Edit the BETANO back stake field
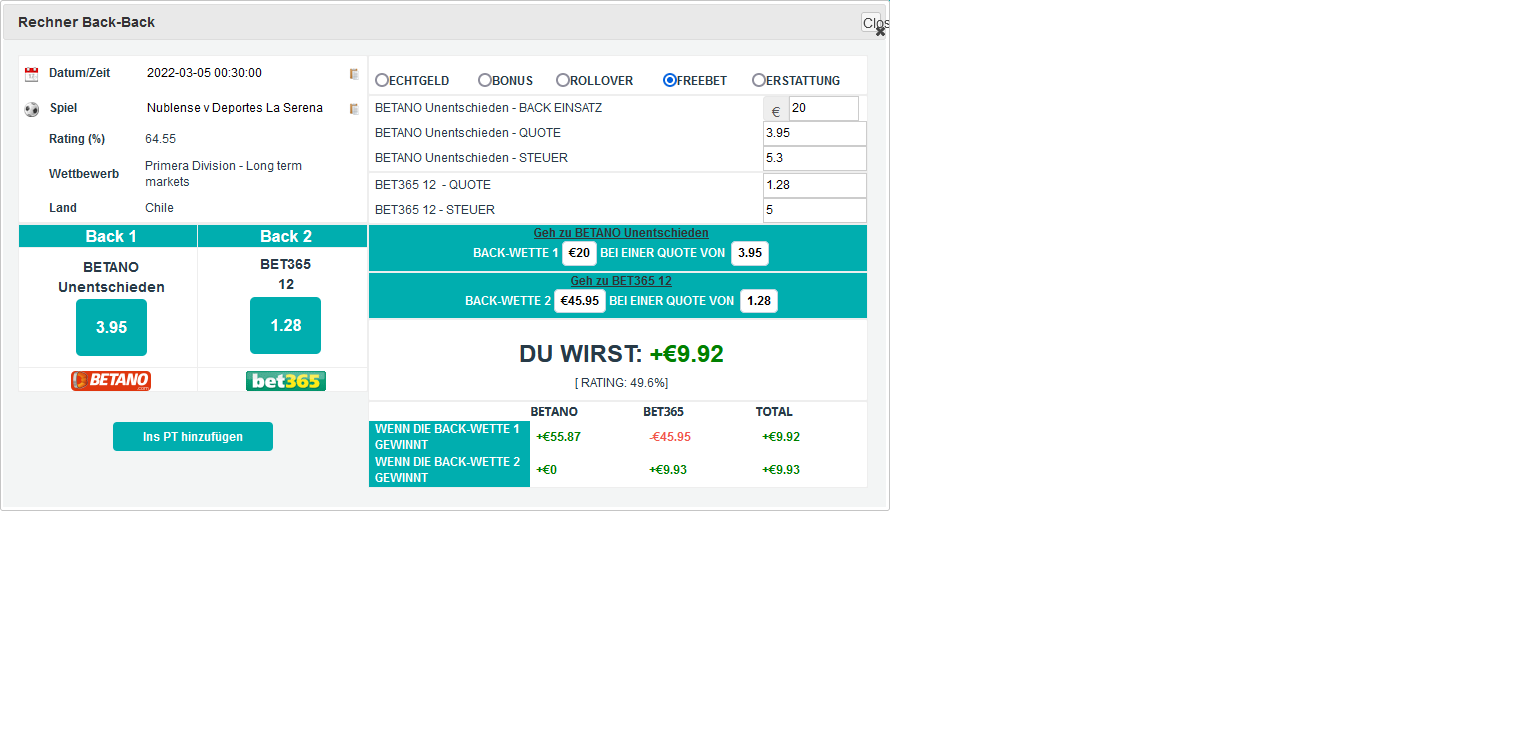The width and height of the screenshot is (1529, 738). [x=824, y=109]
